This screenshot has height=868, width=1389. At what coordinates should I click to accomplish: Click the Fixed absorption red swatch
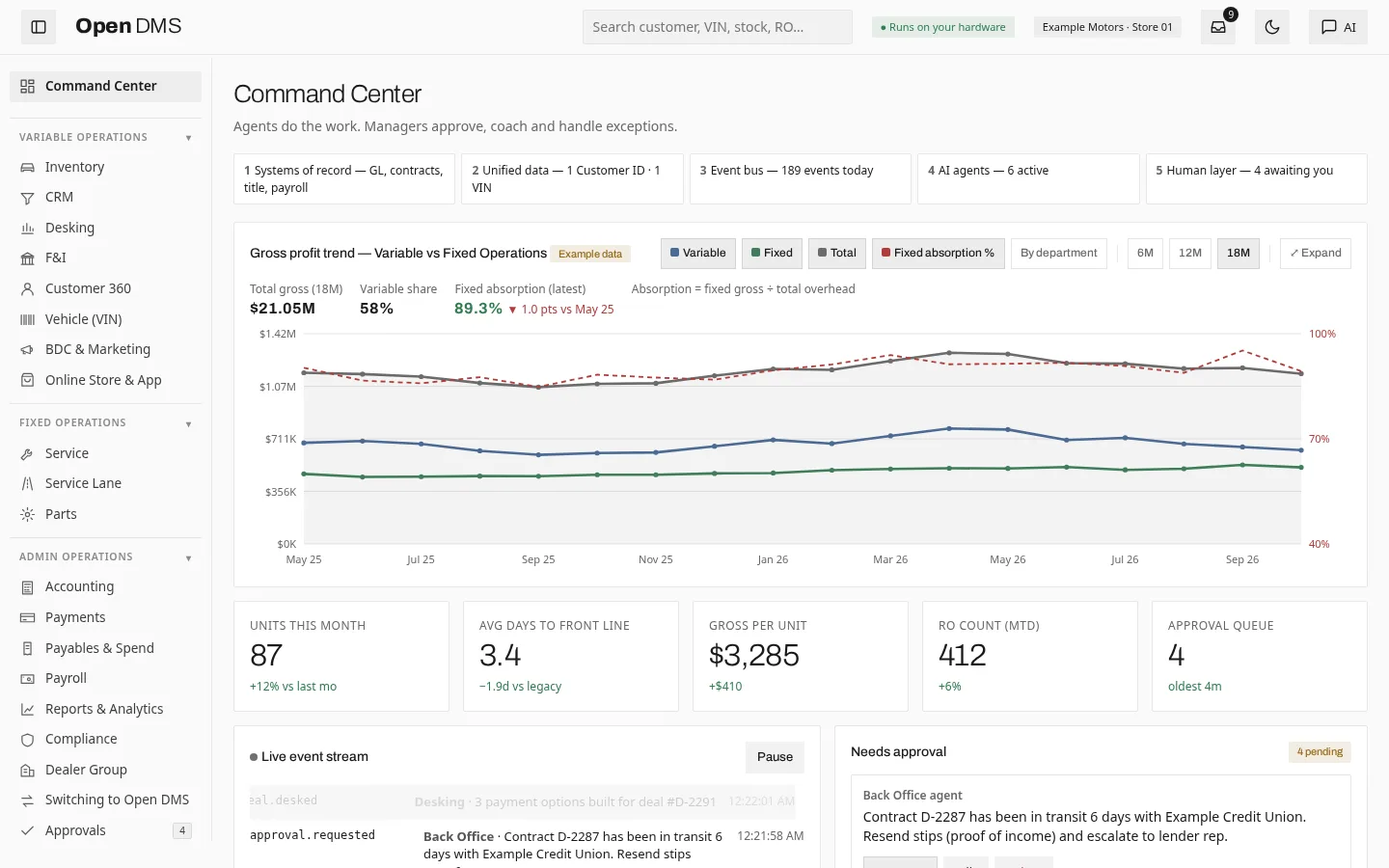[885, 253]
